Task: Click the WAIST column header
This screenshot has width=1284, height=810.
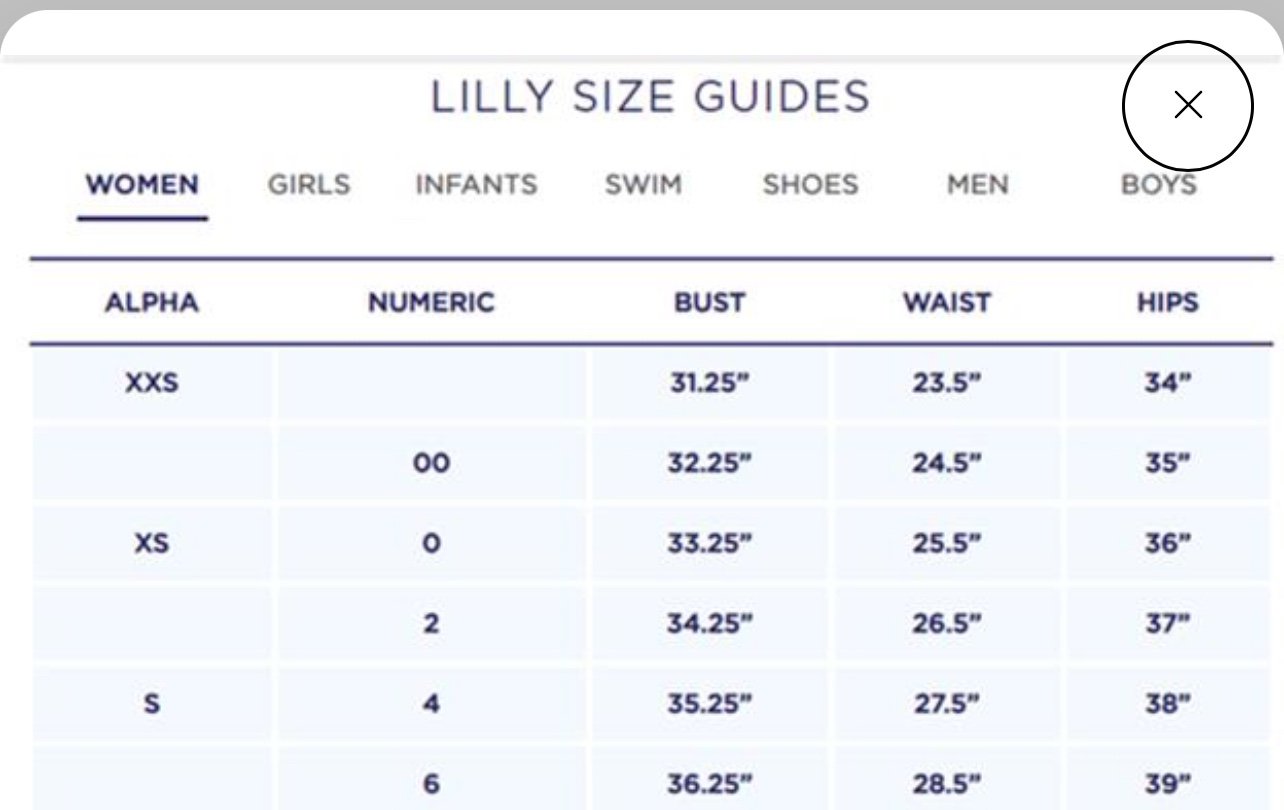Action: (946, 303)
